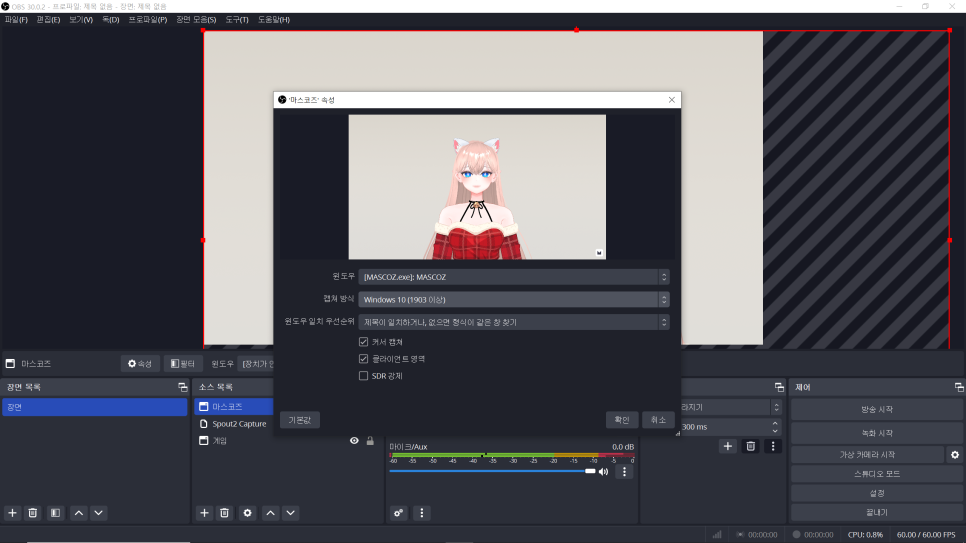Enable SDR 강제 checkbox

coord(363,376)
